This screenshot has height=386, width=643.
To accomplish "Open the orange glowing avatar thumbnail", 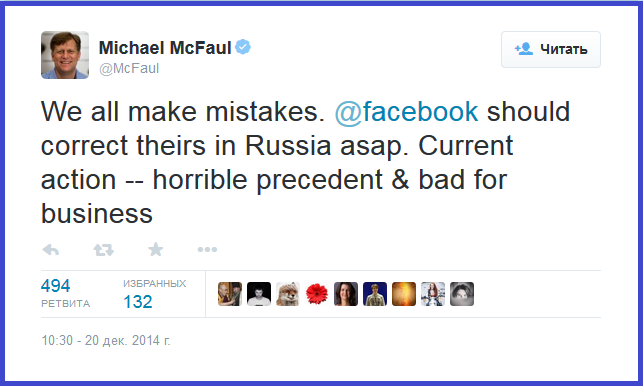I will pos(404,294).
